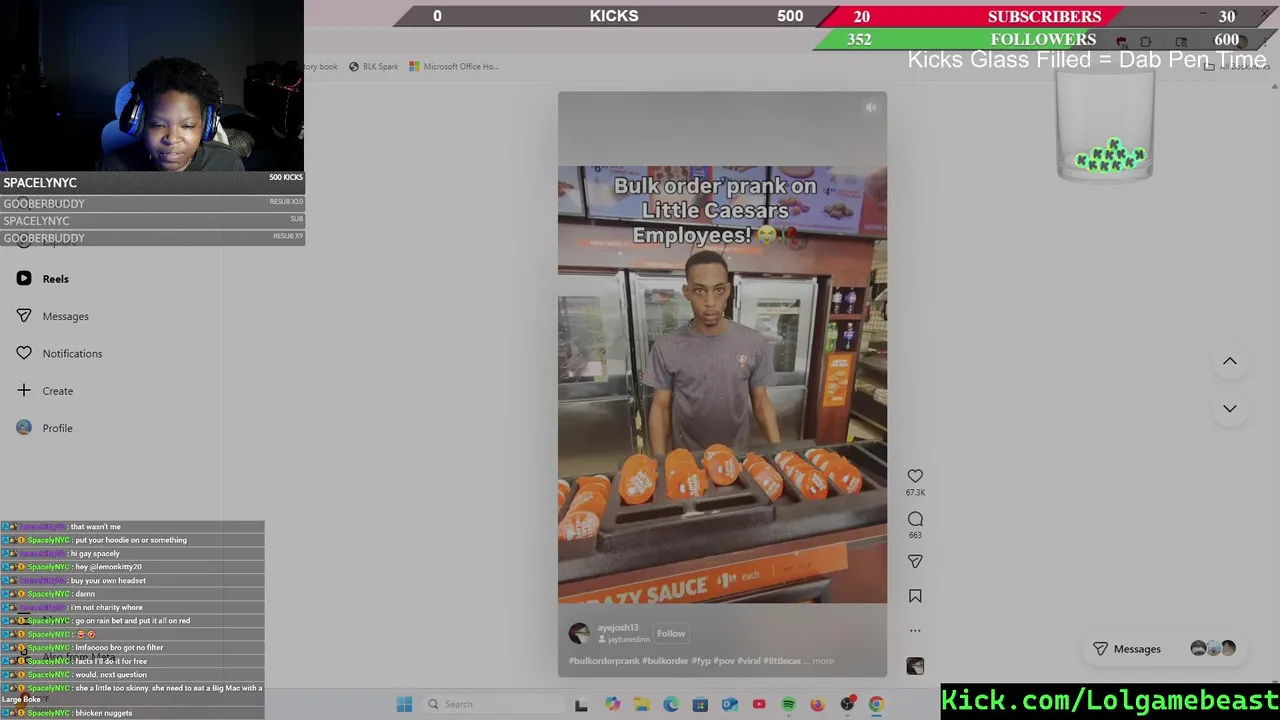Select Create in the sidebar
Image resolution: width=1280 pixels, height=720 pixels.
tap(57, 391)
